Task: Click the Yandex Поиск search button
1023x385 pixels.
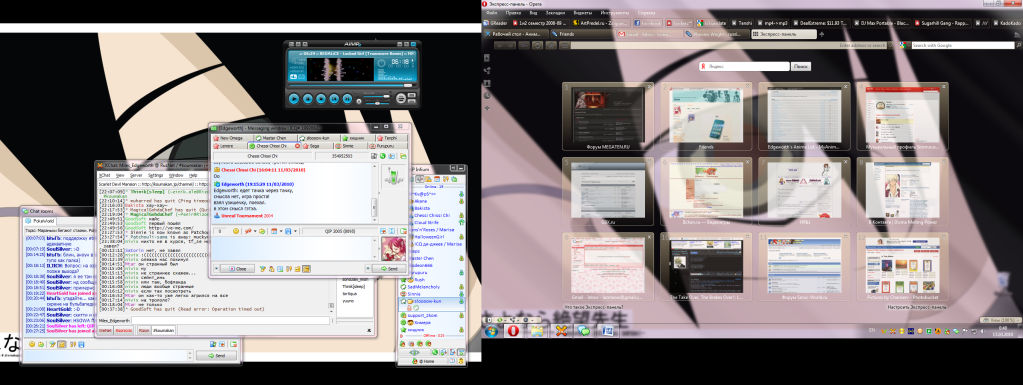Action: pos(801,67)
